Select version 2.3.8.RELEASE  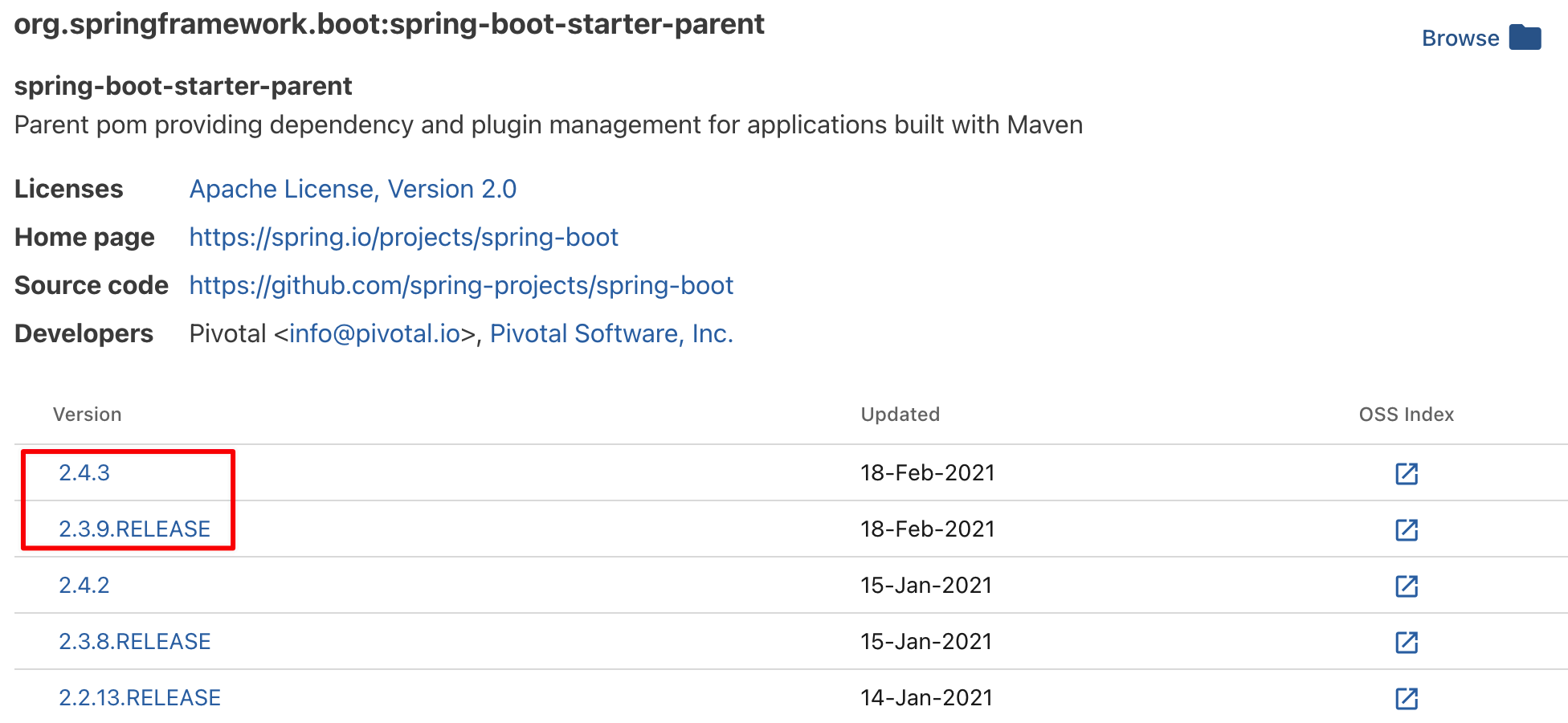click(x=135, y=641)
